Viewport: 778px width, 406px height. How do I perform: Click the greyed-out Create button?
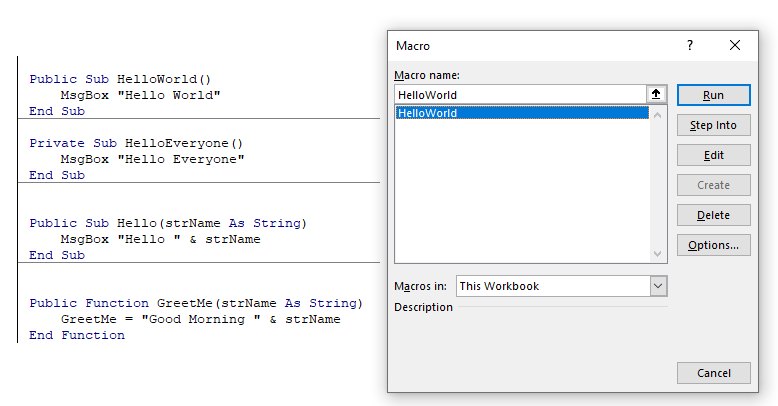[713, 185]
